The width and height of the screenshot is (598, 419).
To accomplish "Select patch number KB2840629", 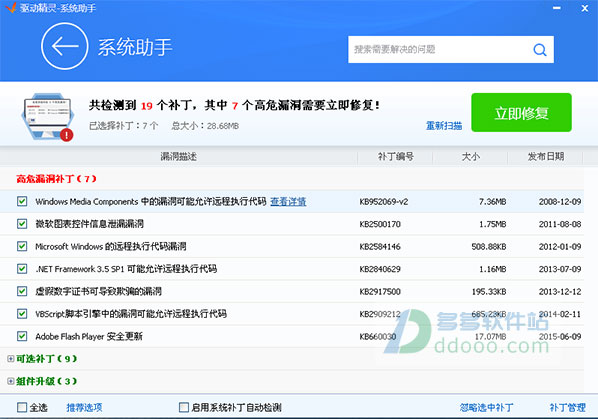I will point(380,269).
